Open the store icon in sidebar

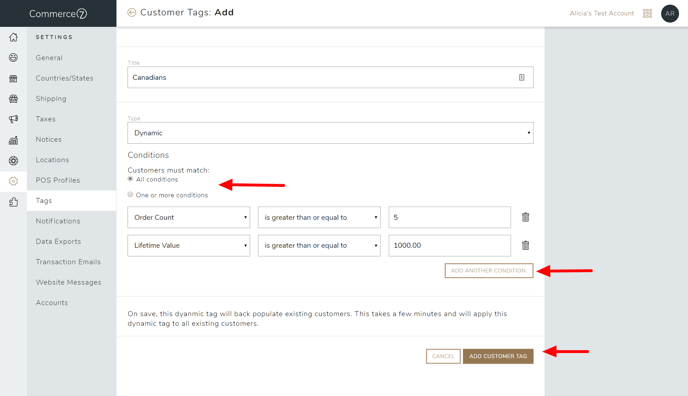[13, 78]
